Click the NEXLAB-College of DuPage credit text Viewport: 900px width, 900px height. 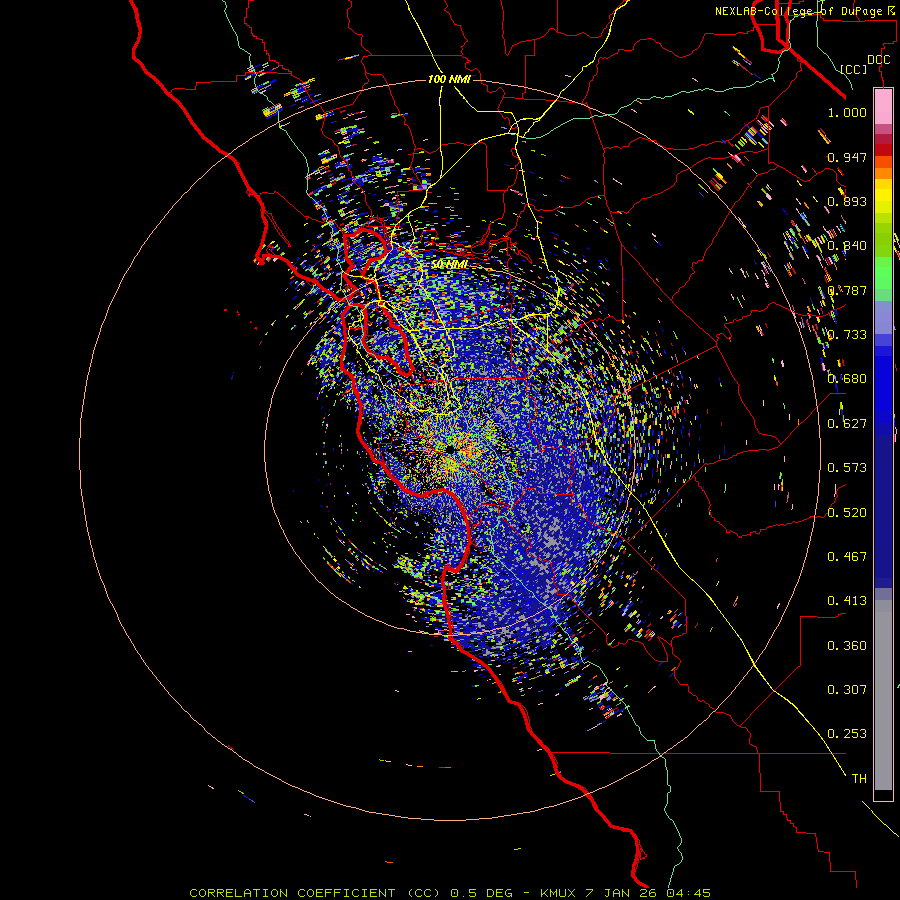coord(806,11)
